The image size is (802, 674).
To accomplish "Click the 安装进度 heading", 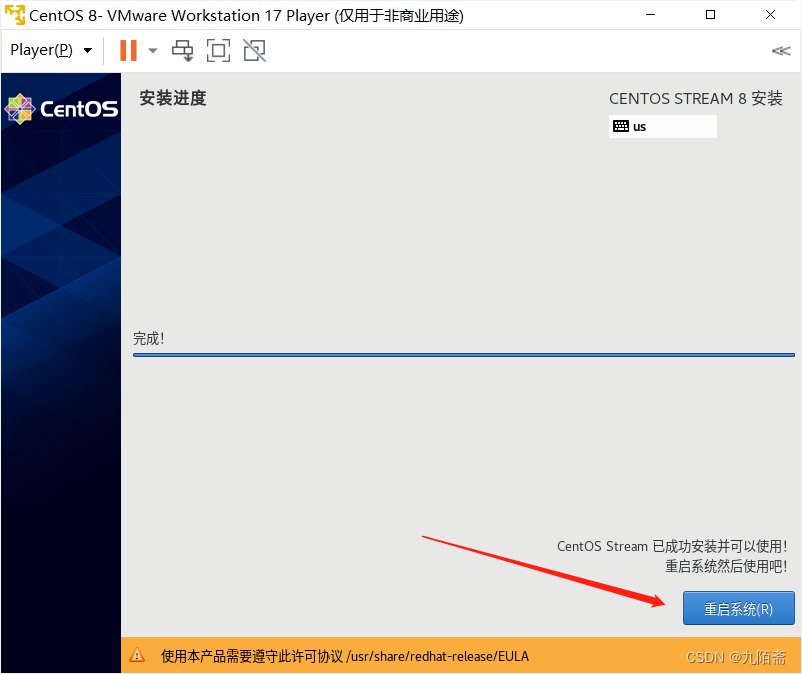I will click(173, 98).
